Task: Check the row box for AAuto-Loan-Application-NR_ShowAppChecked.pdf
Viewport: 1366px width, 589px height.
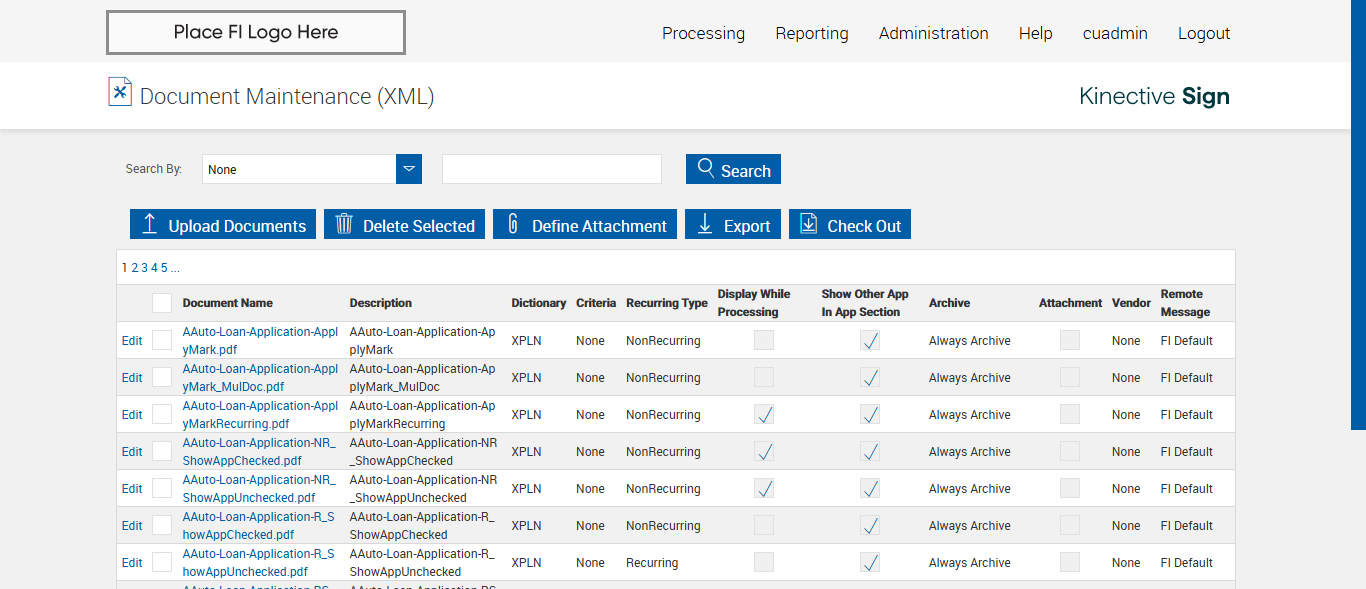Action: click(x=162, y=452)
